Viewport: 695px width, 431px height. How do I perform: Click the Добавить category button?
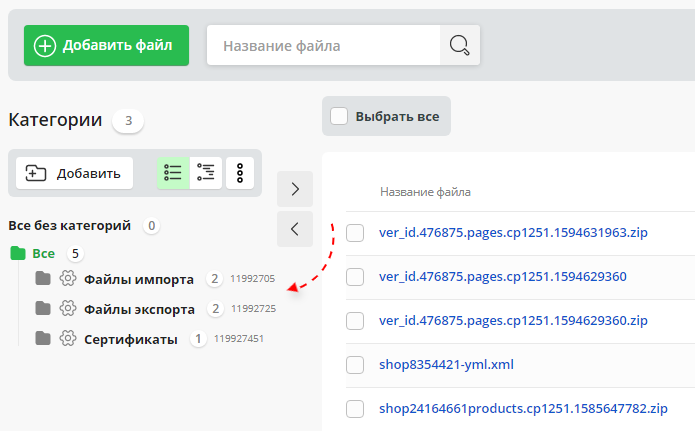(x=75, y=172)
